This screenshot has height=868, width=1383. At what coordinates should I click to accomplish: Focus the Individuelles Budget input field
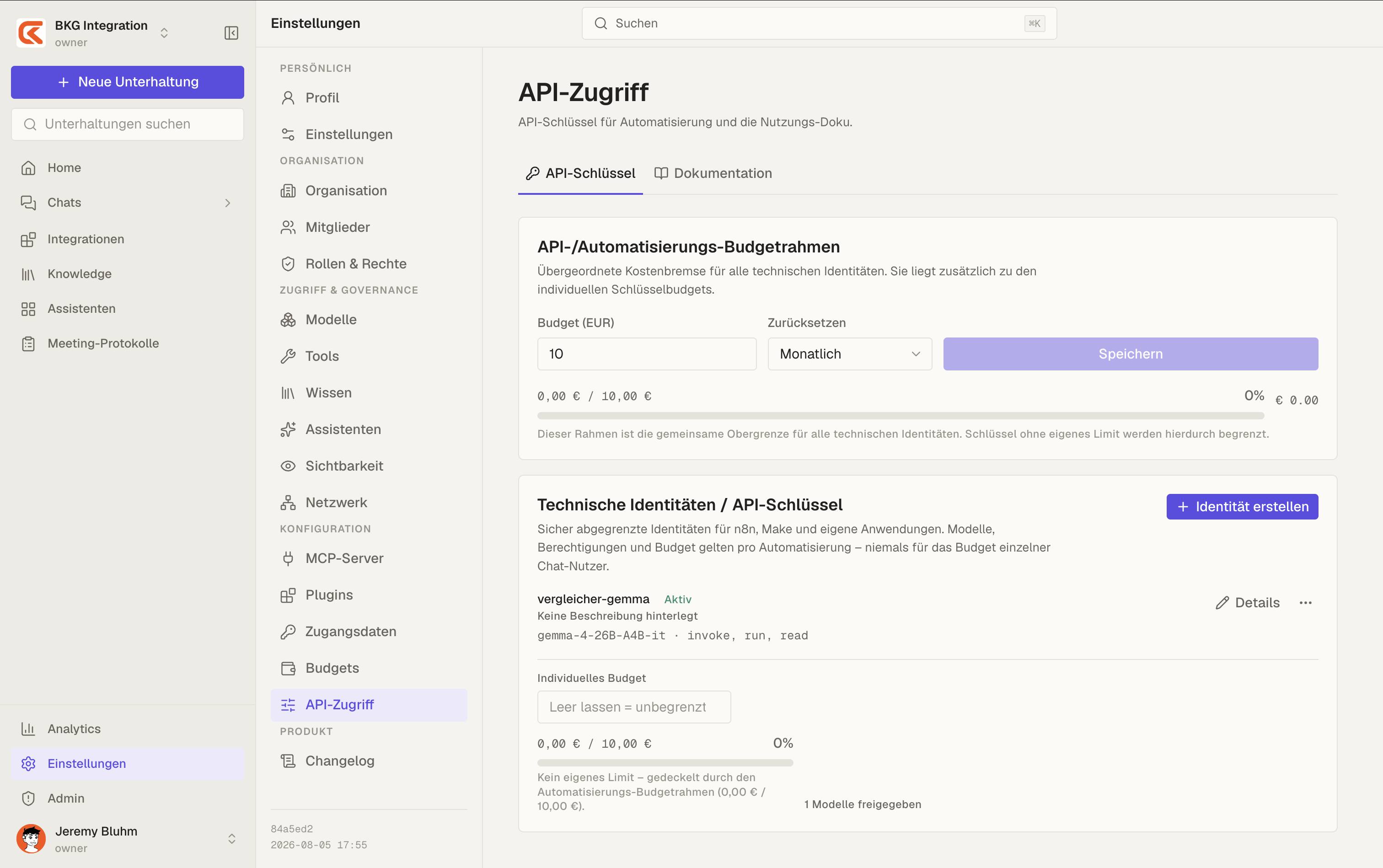click(634, 707)
